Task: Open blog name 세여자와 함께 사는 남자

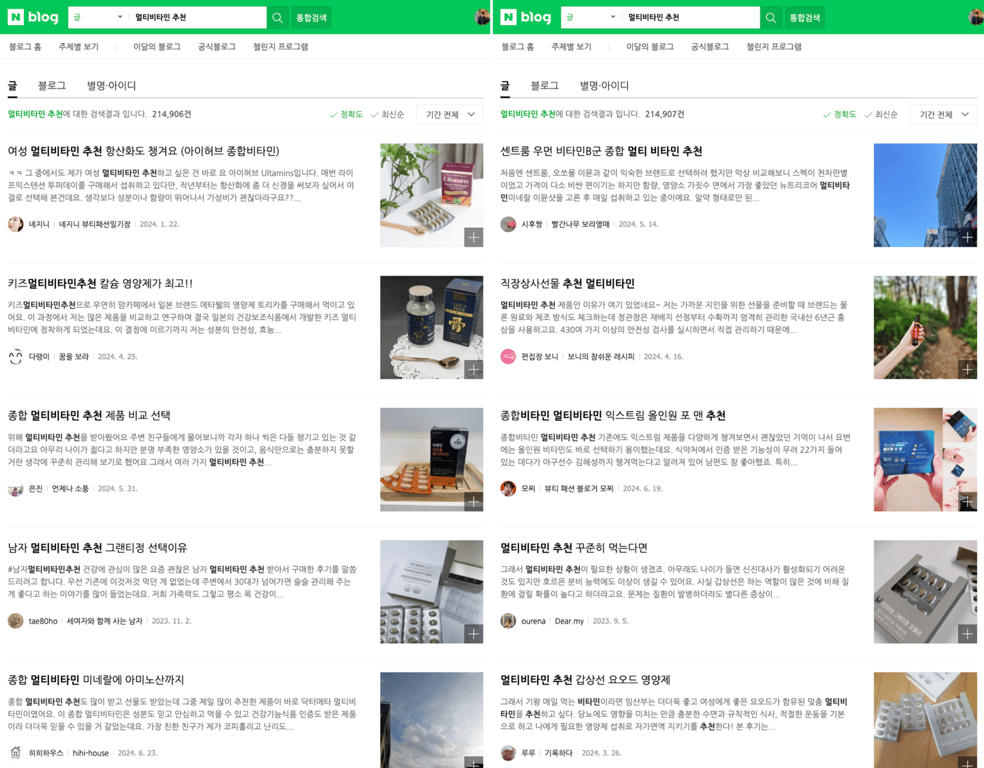Action: pyautogui.click(x=105, y=621)
